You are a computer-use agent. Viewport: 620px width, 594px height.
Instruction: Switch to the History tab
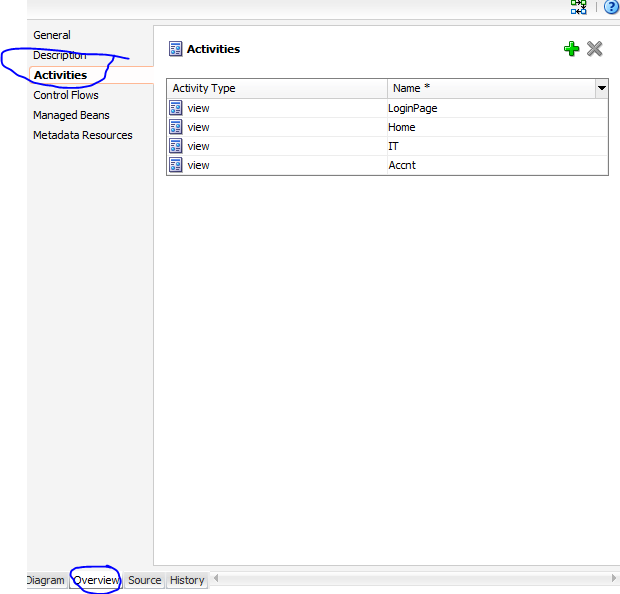[x=187, y=580]
